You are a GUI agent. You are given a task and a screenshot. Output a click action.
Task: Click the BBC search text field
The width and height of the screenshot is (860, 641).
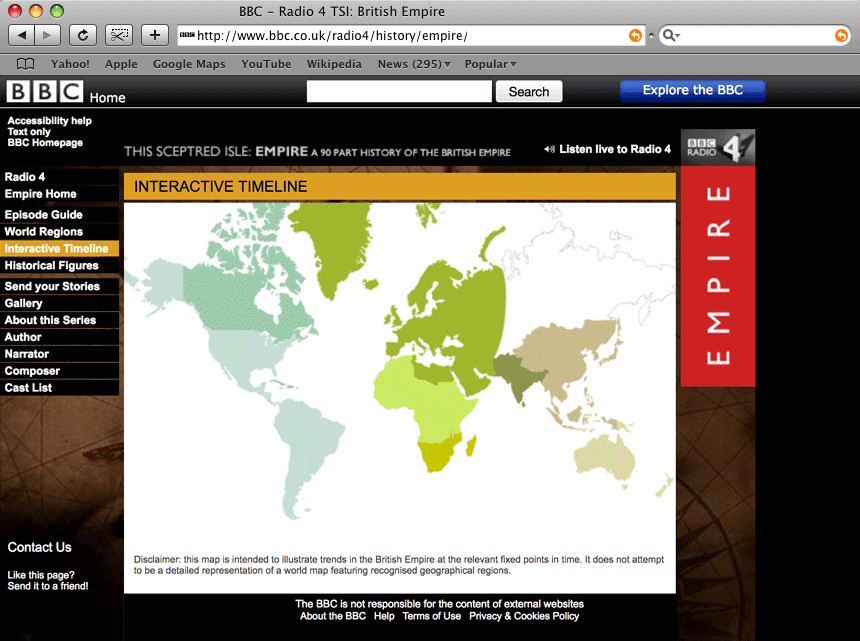(399, 92)
